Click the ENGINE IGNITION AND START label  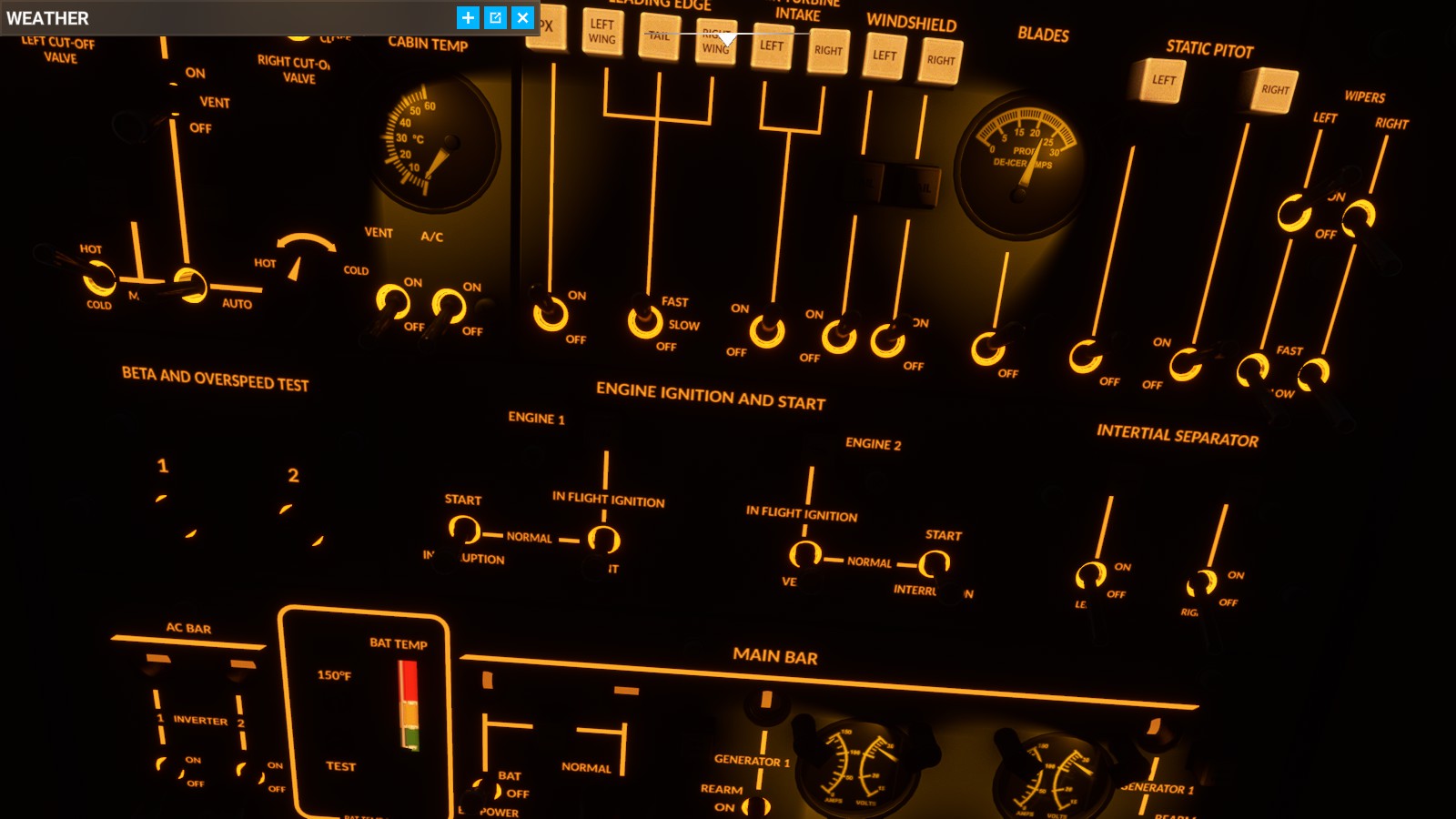tap(711, 396)
